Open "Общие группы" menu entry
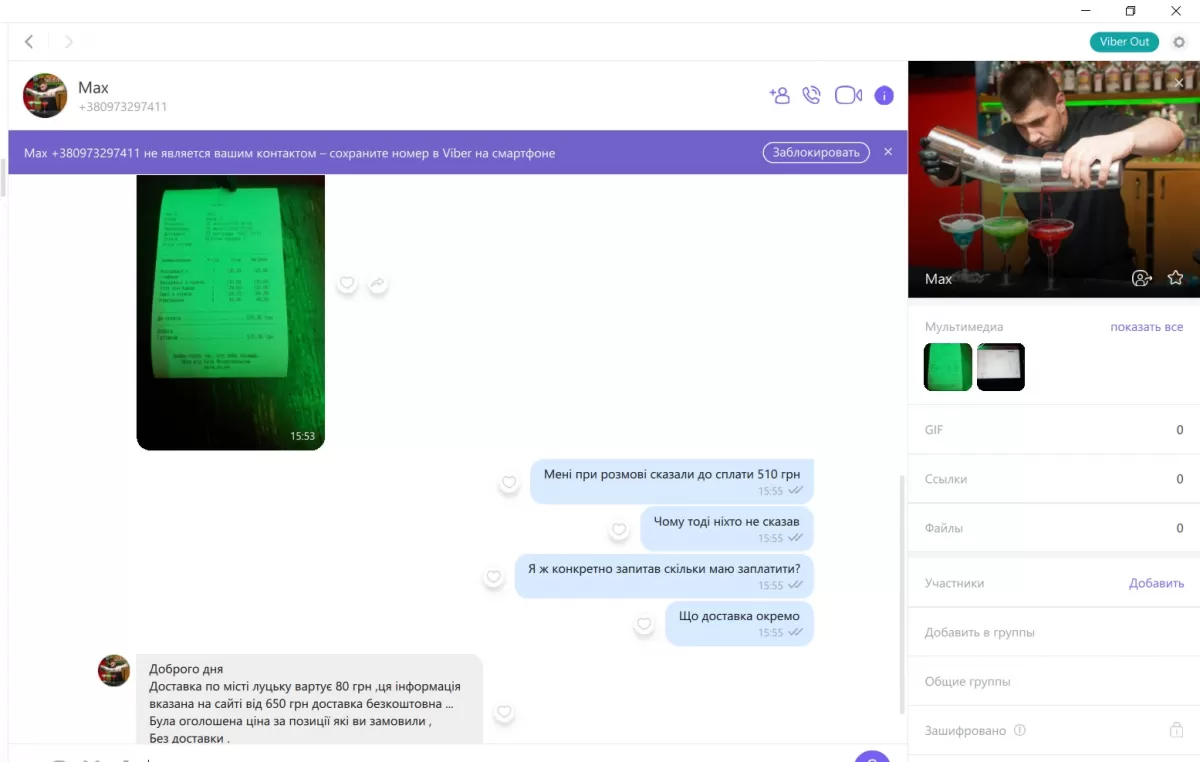 tap(967, 682)
